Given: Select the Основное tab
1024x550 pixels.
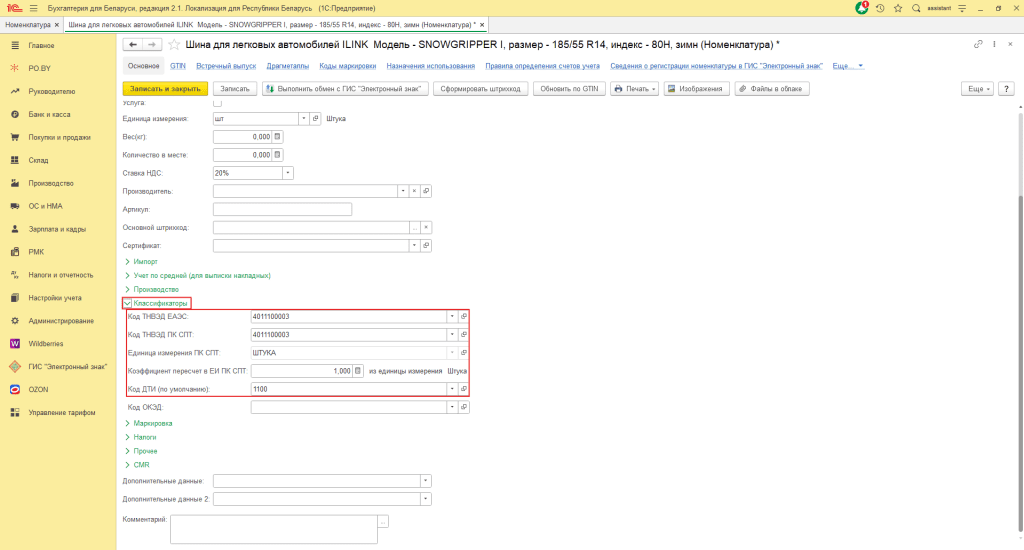Looking at the screenshot, I should pos(144,66).
